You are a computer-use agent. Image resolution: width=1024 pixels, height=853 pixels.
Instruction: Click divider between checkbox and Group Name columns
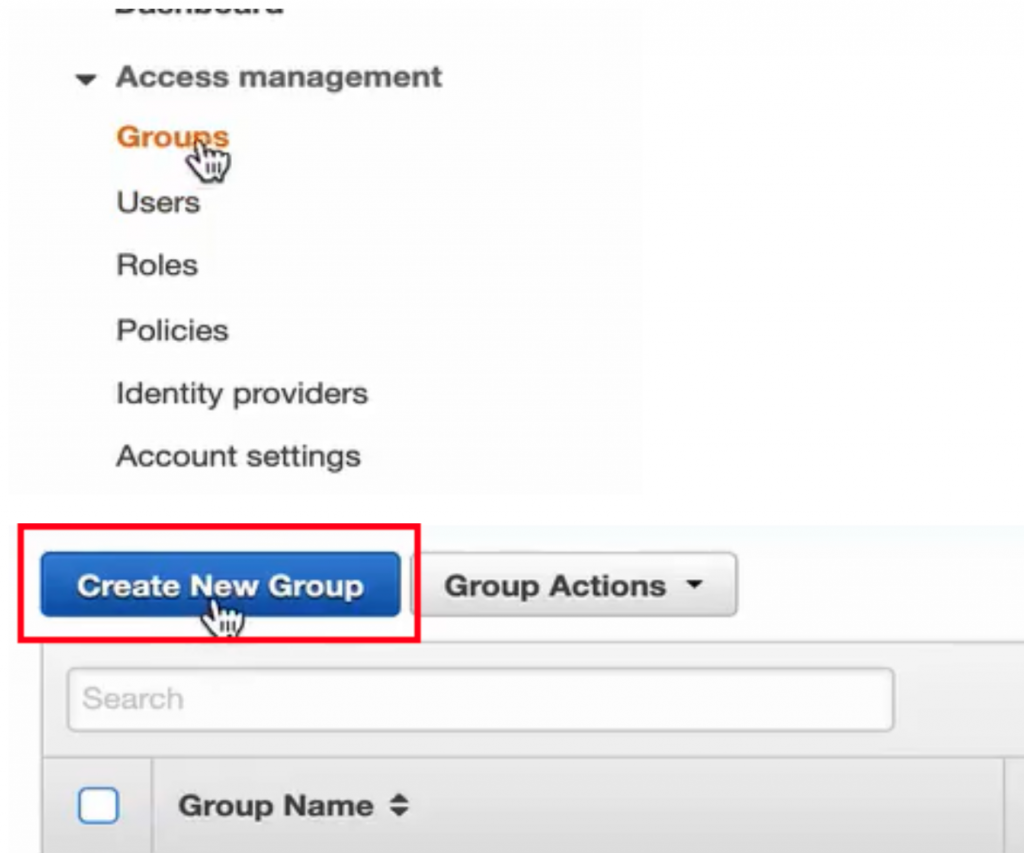[x=152, y=806]
